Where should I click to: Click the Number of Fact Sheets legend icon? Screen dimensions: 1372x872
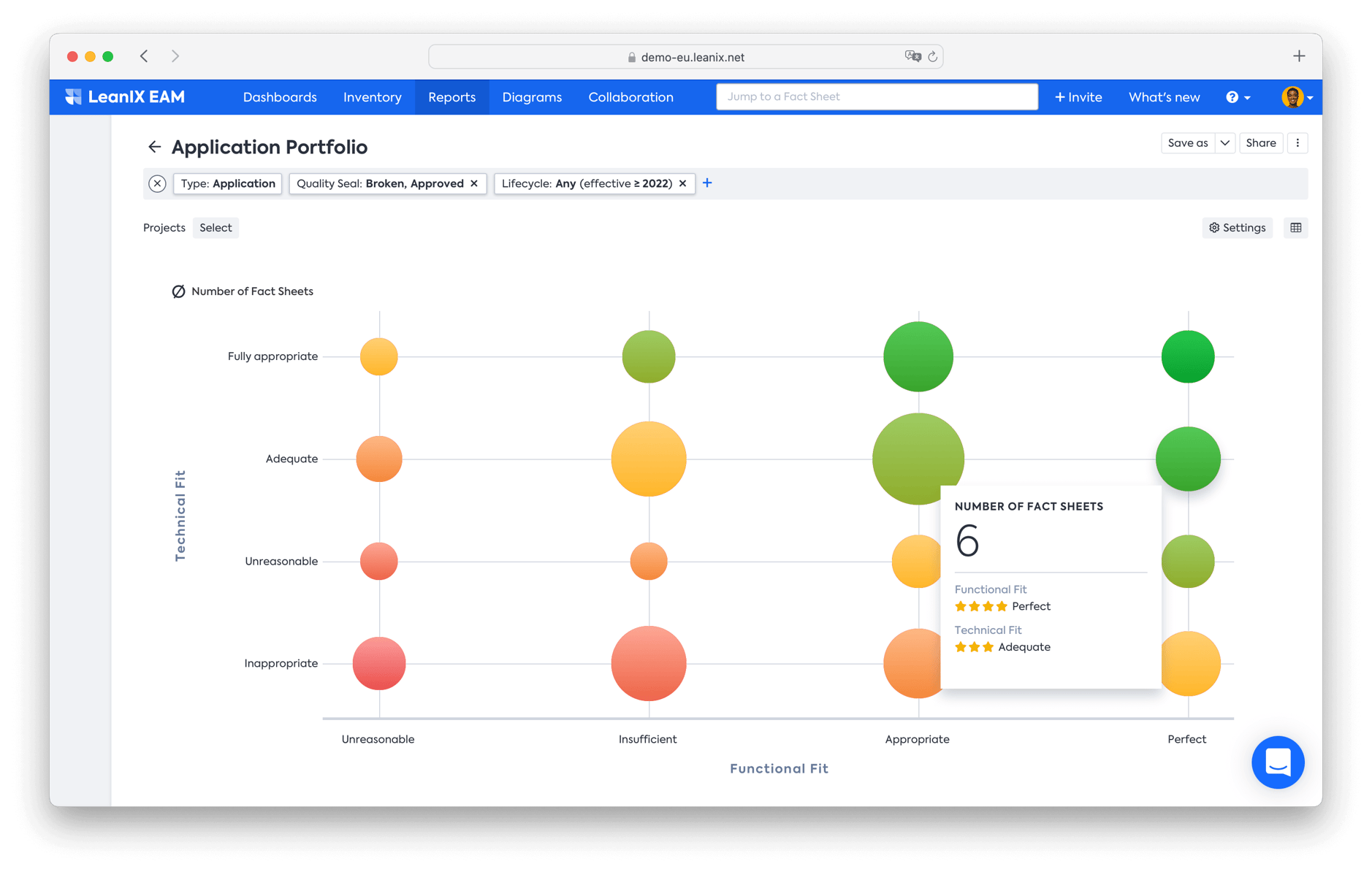point(177,291)
